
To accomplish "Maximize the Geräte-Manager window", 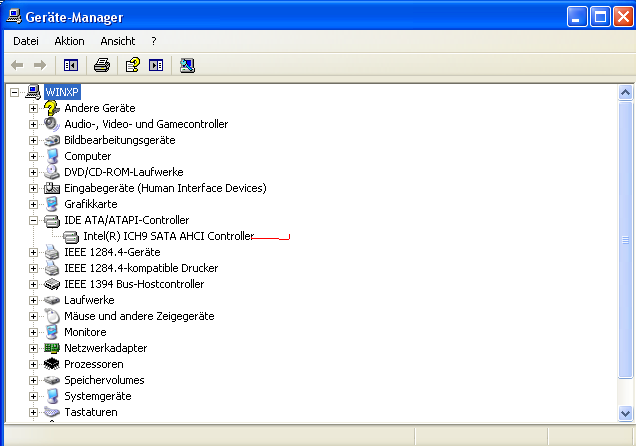I will tap(600, 17).
